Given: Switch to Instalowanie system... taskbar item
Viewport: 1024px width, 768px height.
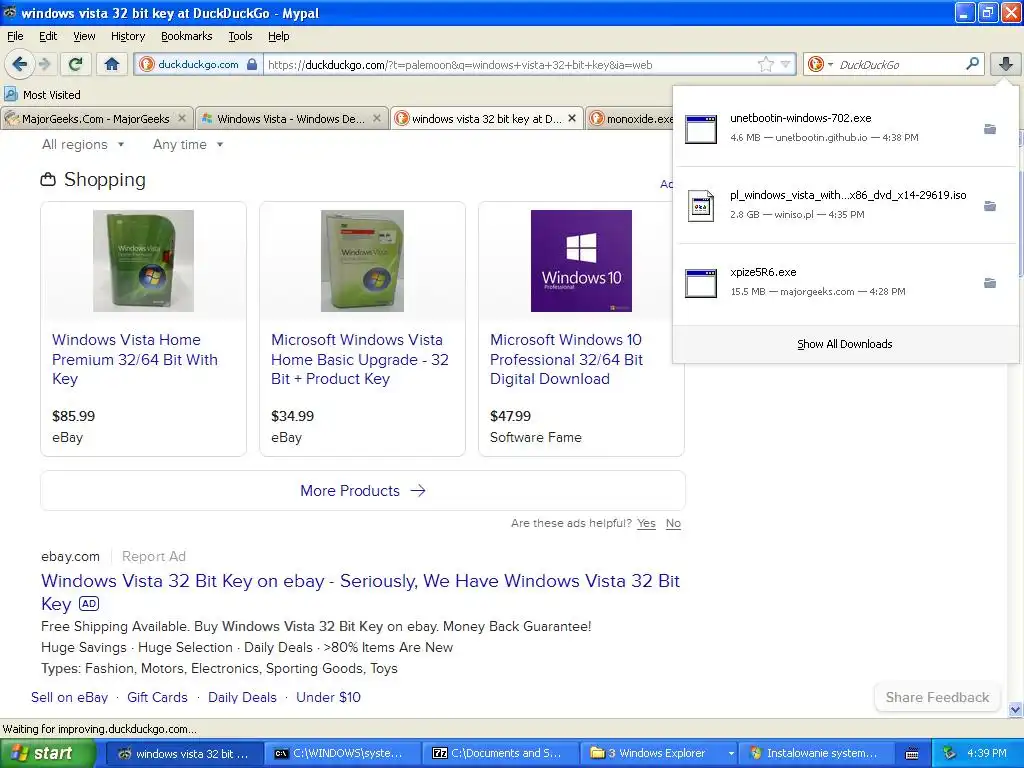Looking at the screenshot, I should [817, 753].
